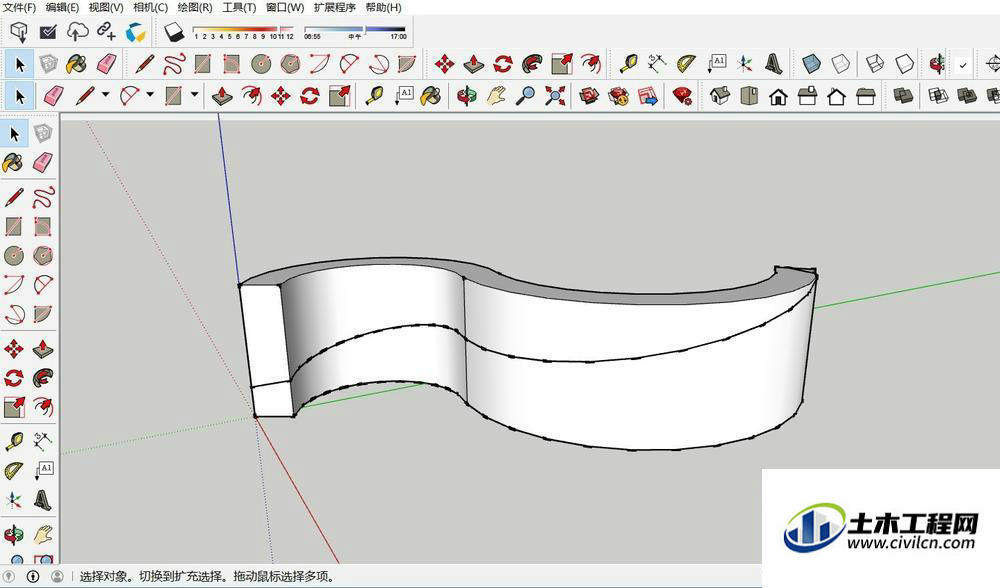Open the 3D Warehouse icon

point(589,96)
